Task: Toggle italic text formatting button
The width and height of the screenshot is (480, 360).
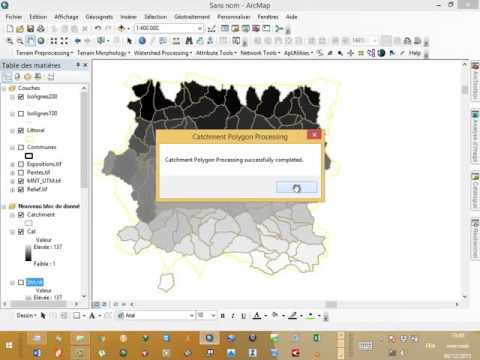Action: click(233, 316)
